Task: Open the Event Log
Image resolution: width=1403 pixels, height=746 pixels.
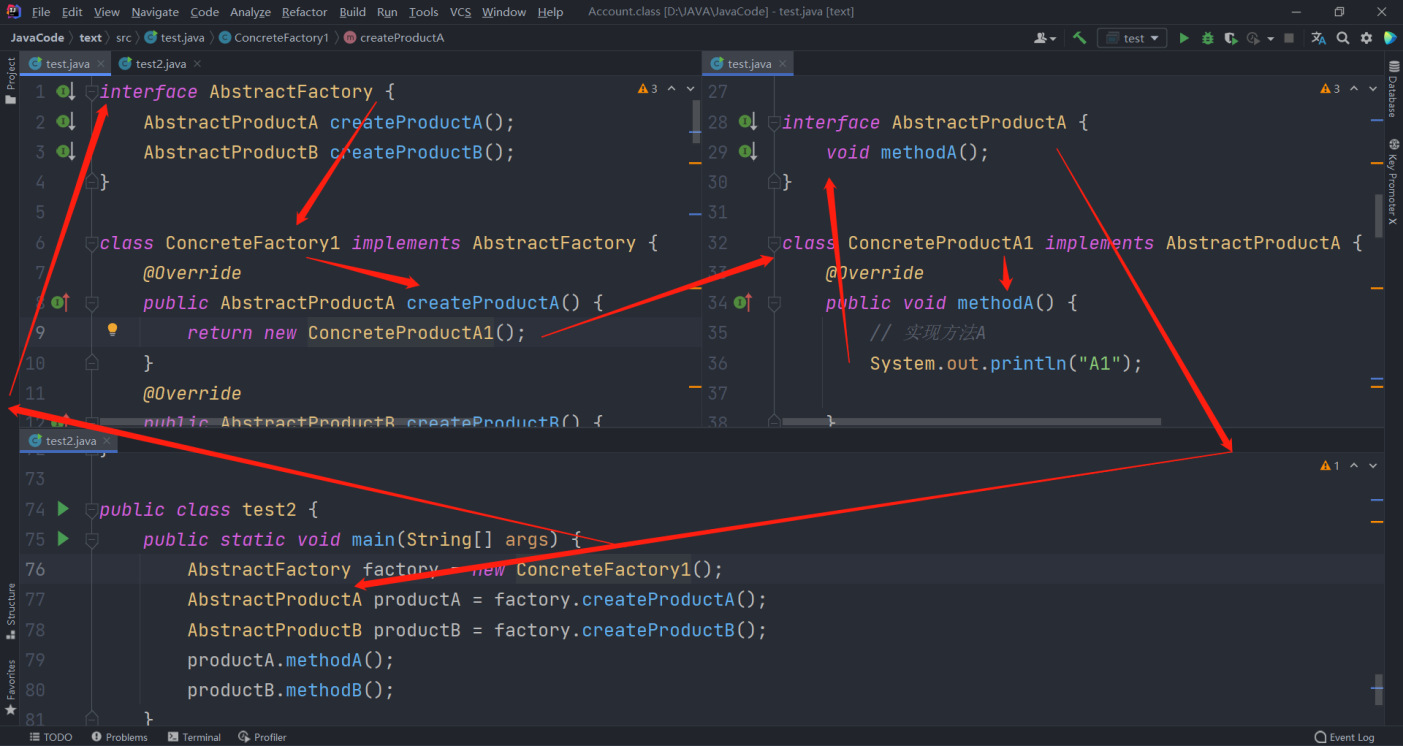Action: coord(1345,737)
